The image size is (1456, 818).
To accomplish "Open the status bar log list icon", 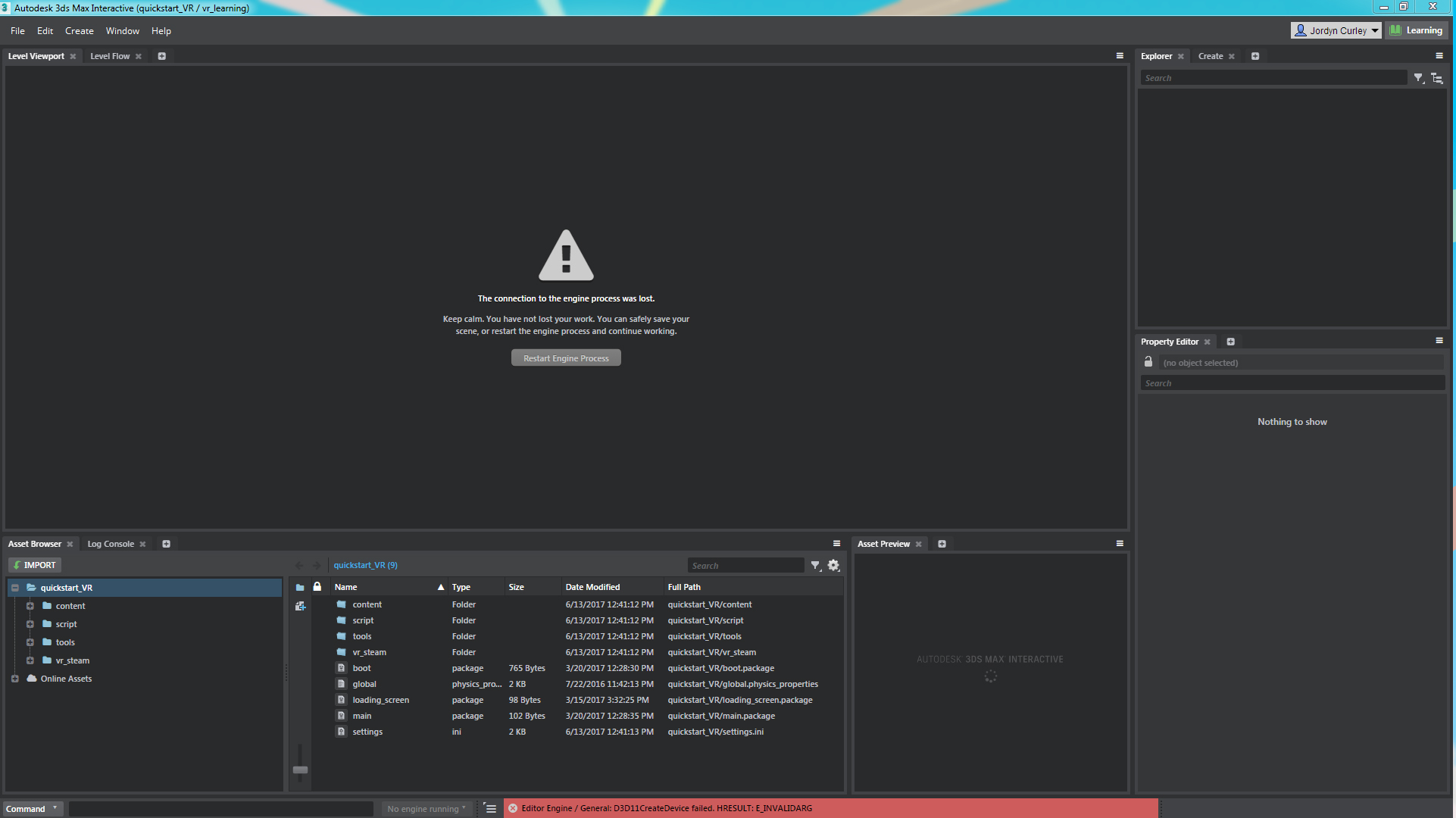I will [491, 809].
